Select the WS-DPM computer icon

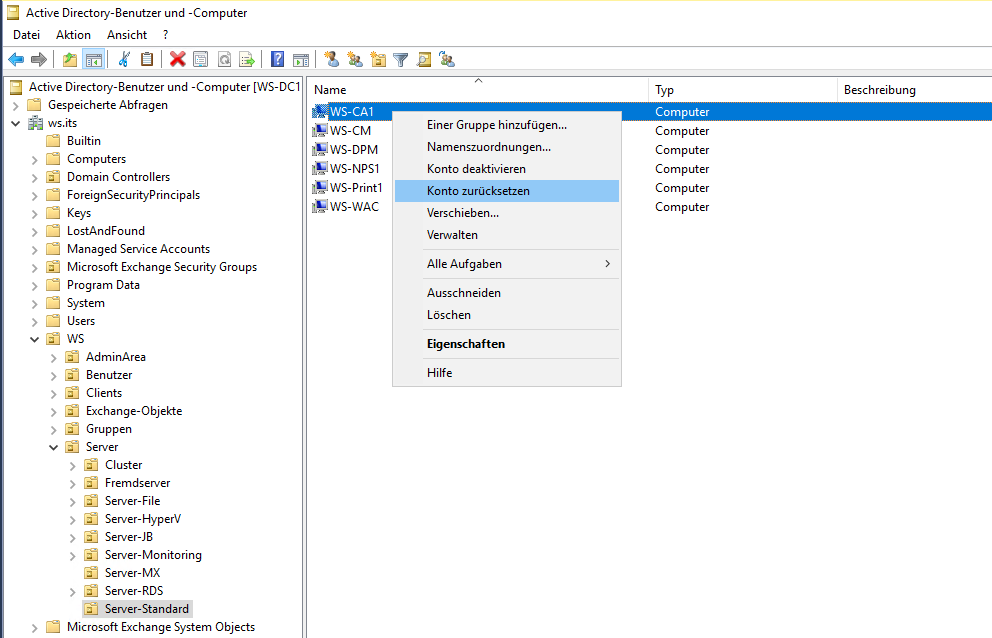[320, 150]
